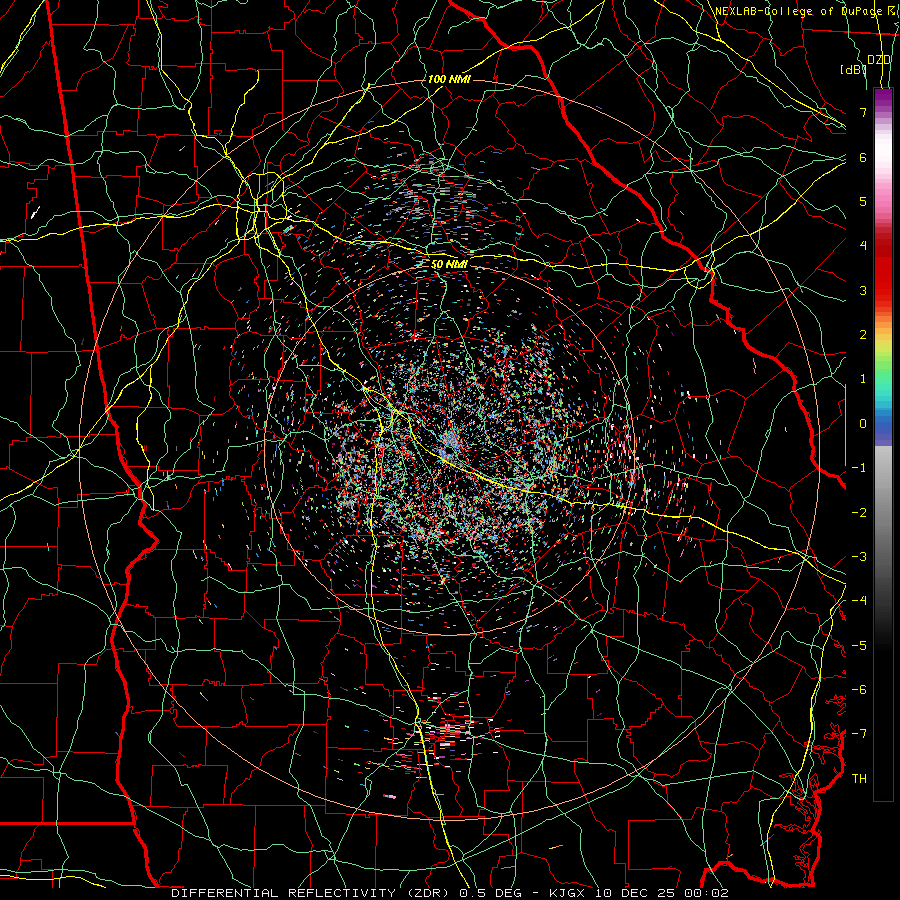Click the "3" value on the color scale
Screen dimensions: 900x900
tap(863, 290)
